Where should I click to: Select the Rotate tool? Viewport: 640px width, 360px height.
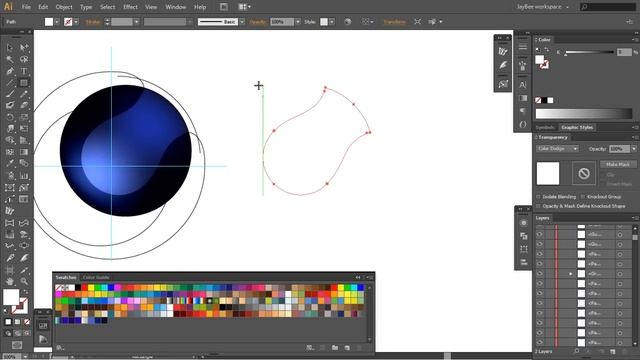tap(10, 117)
